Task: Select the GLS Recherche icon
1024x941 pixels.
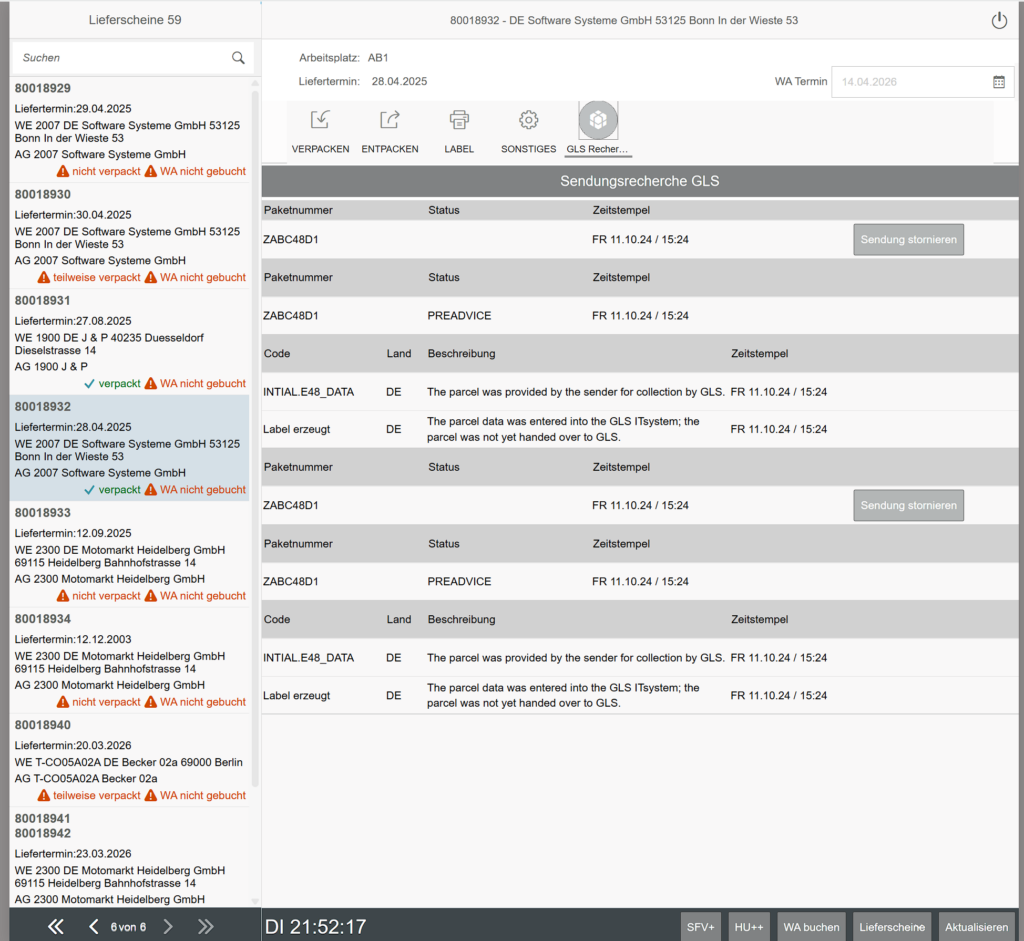Action: [598, 121]
